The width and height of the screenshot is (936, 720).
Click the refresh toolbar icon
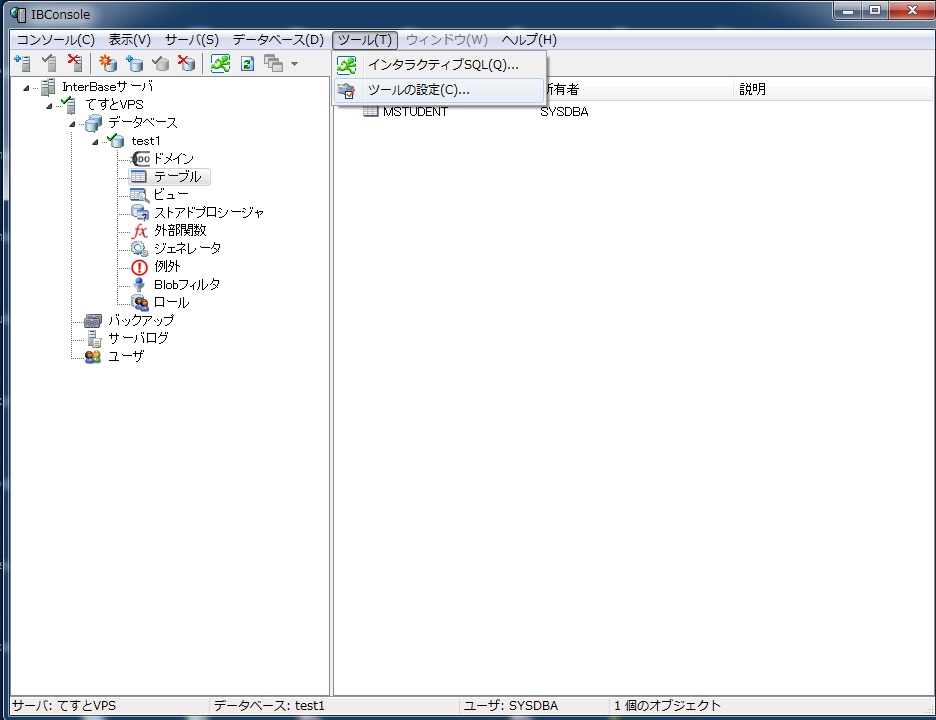pos(247,63)
